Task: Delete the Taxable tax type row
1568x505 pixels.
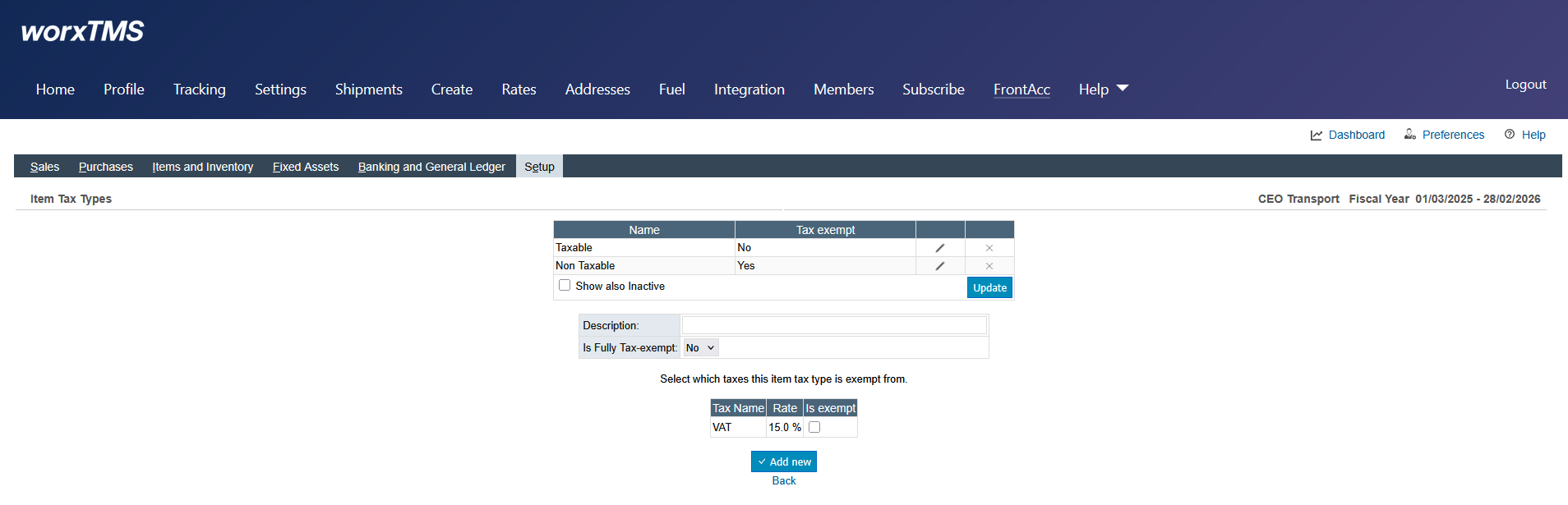Action: [x=989, y=248]
